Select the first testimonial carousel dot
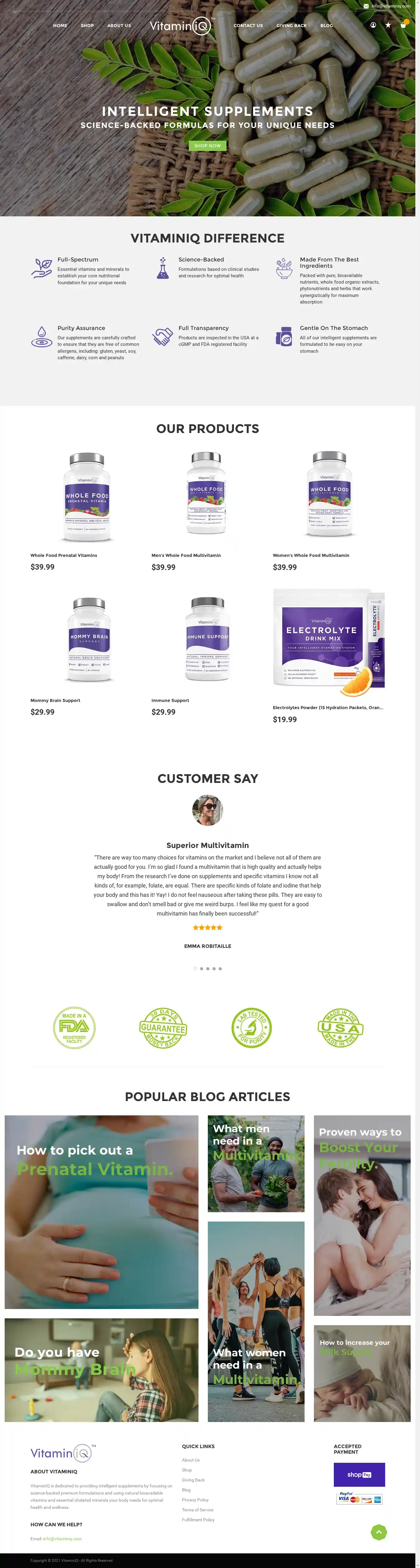The width and height of the screenshot is (420, 1568). [x=195, y=968]
